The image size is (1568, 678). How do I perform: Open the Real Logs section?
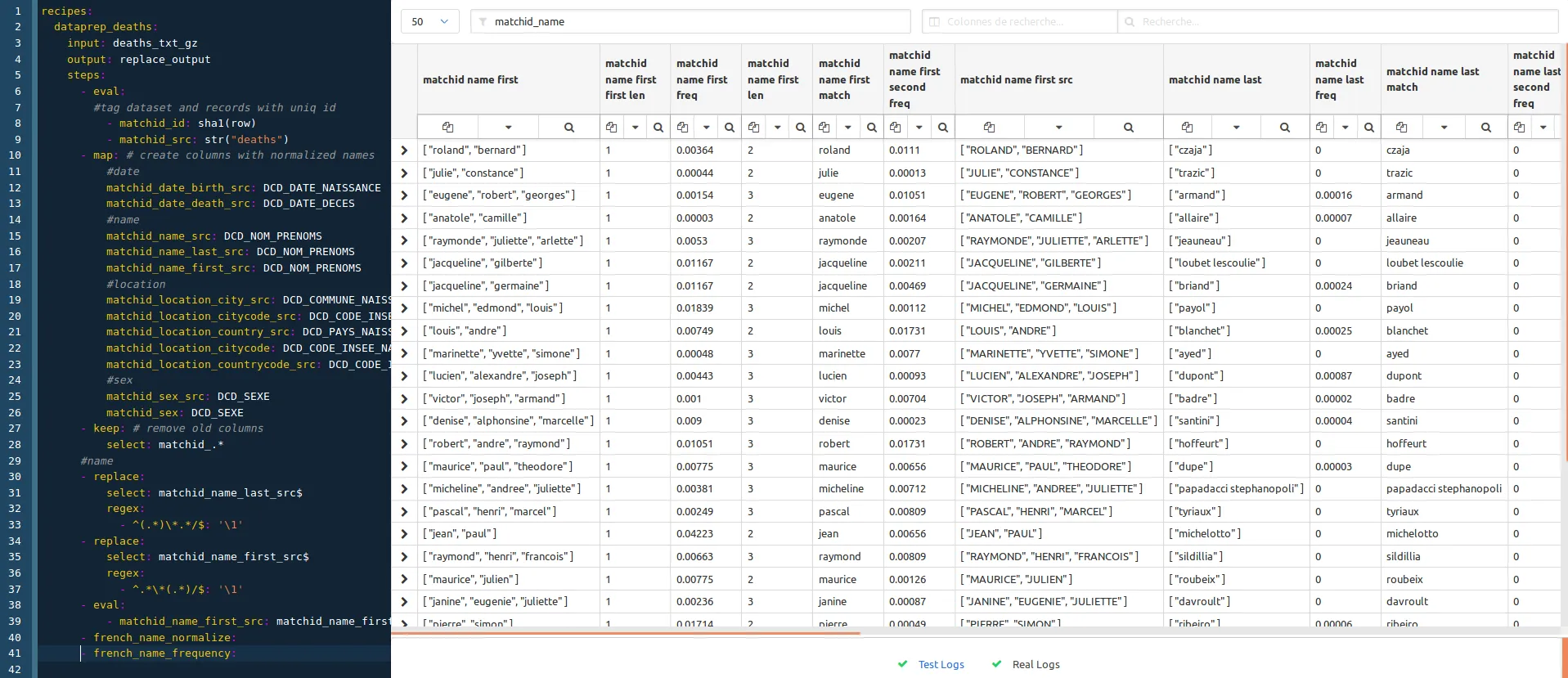pos(1036,664)
